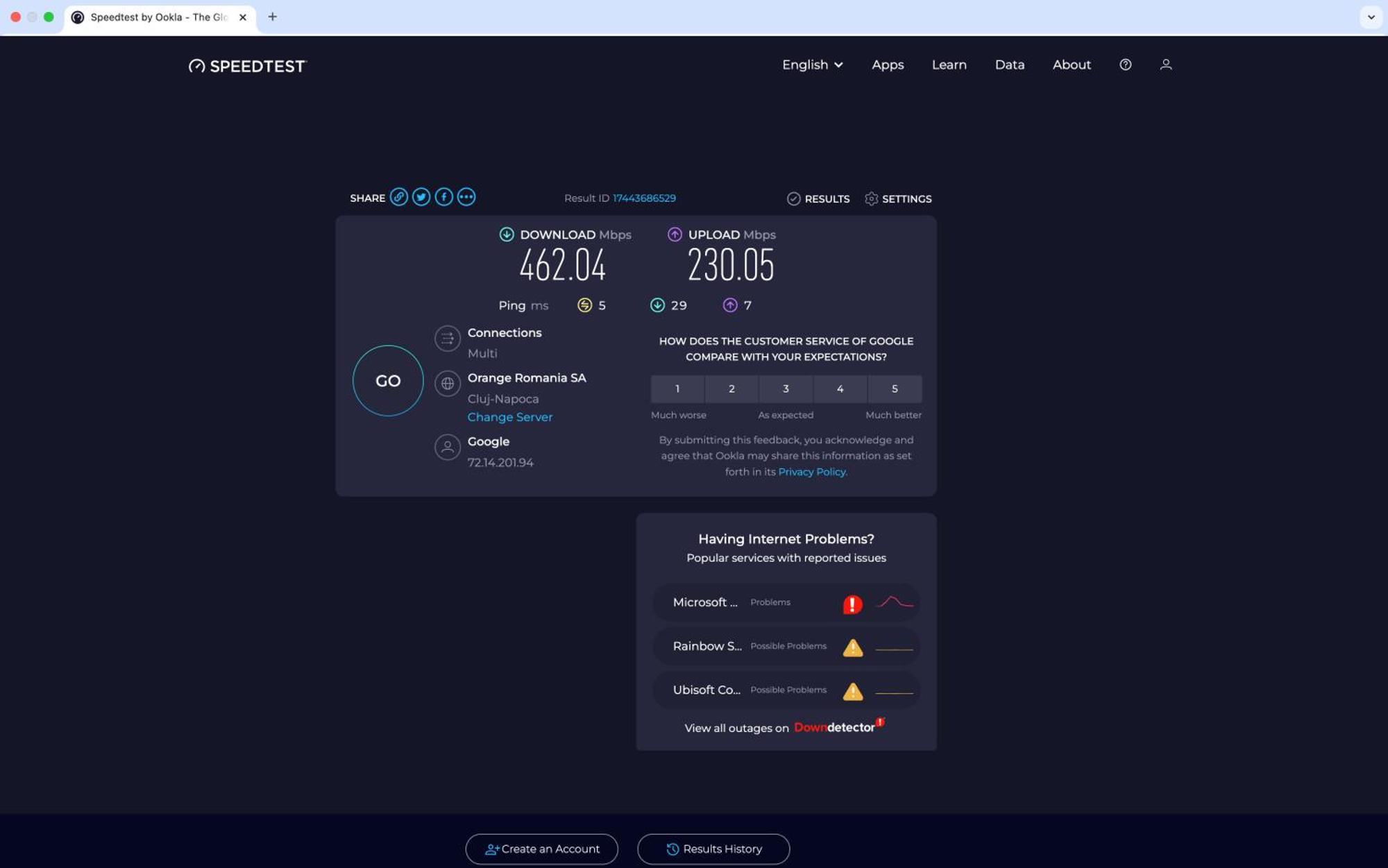The width and height of the screenshot is (1388, 868).
Task: Open Result ID 17443686529 link
Action: (x=644, y=198)
